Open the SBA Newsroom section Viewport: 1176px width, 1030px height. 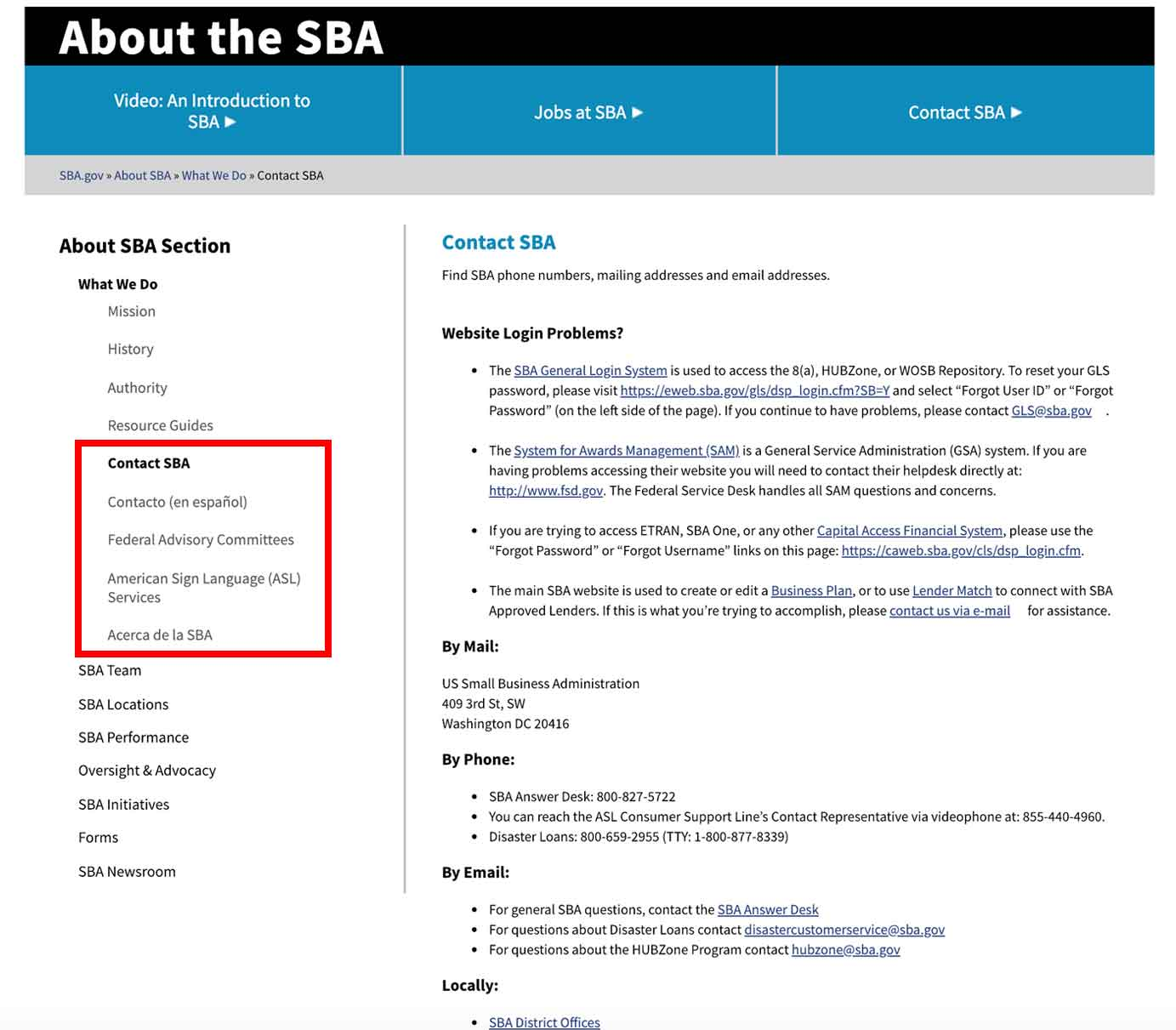click(127, 872)
